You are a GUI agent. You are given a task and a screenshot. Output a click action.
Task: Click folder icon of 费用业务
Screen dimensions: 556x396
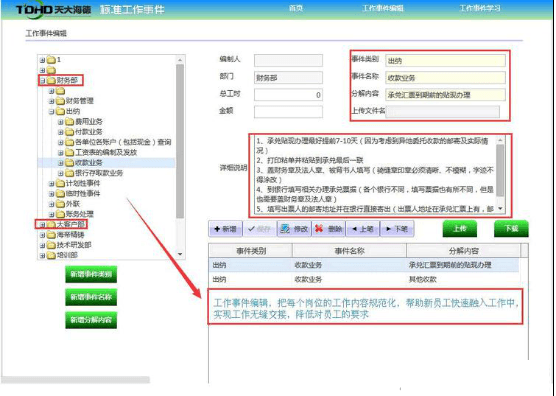coord(70,122)
